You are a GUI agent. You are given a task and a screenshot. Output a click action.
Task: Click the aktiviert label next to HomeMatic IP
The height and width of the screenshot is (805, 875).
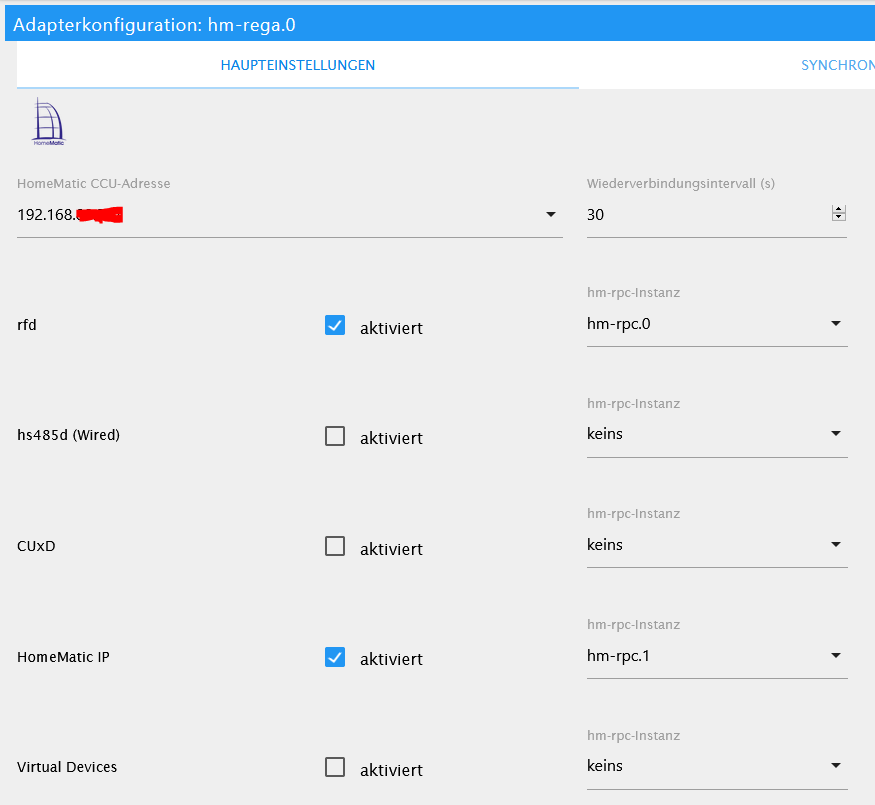391,659
